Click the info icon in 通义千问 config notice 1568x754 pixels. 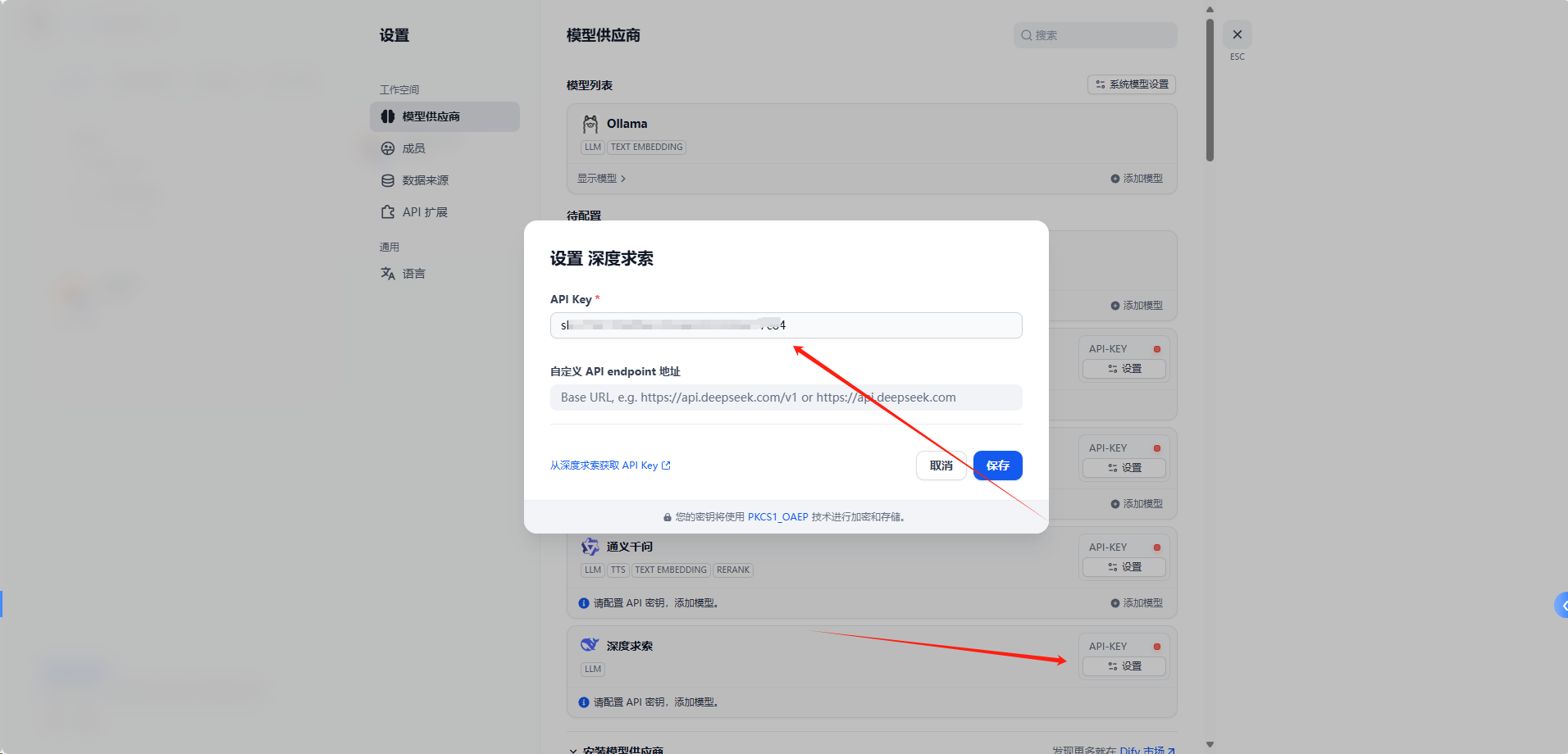tap(584, 603)
